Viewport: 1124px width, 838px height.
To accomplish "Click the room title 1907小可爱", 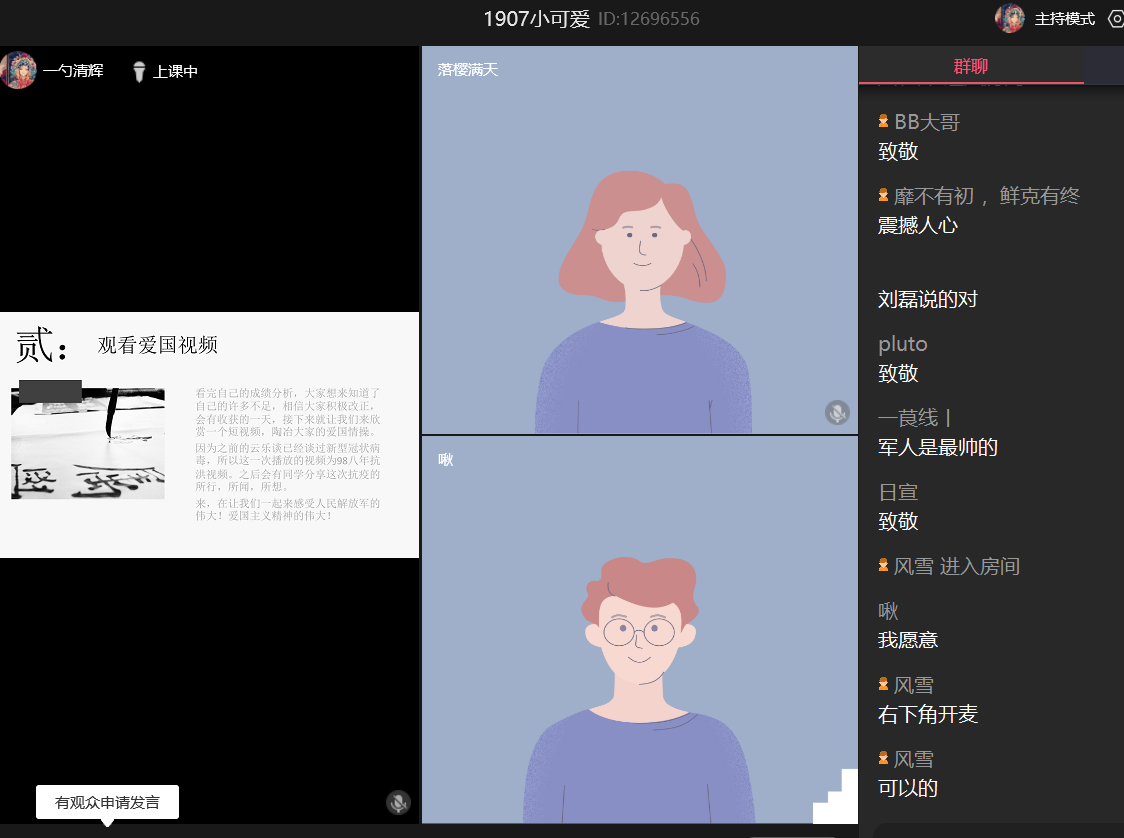I will pos(536,19).
